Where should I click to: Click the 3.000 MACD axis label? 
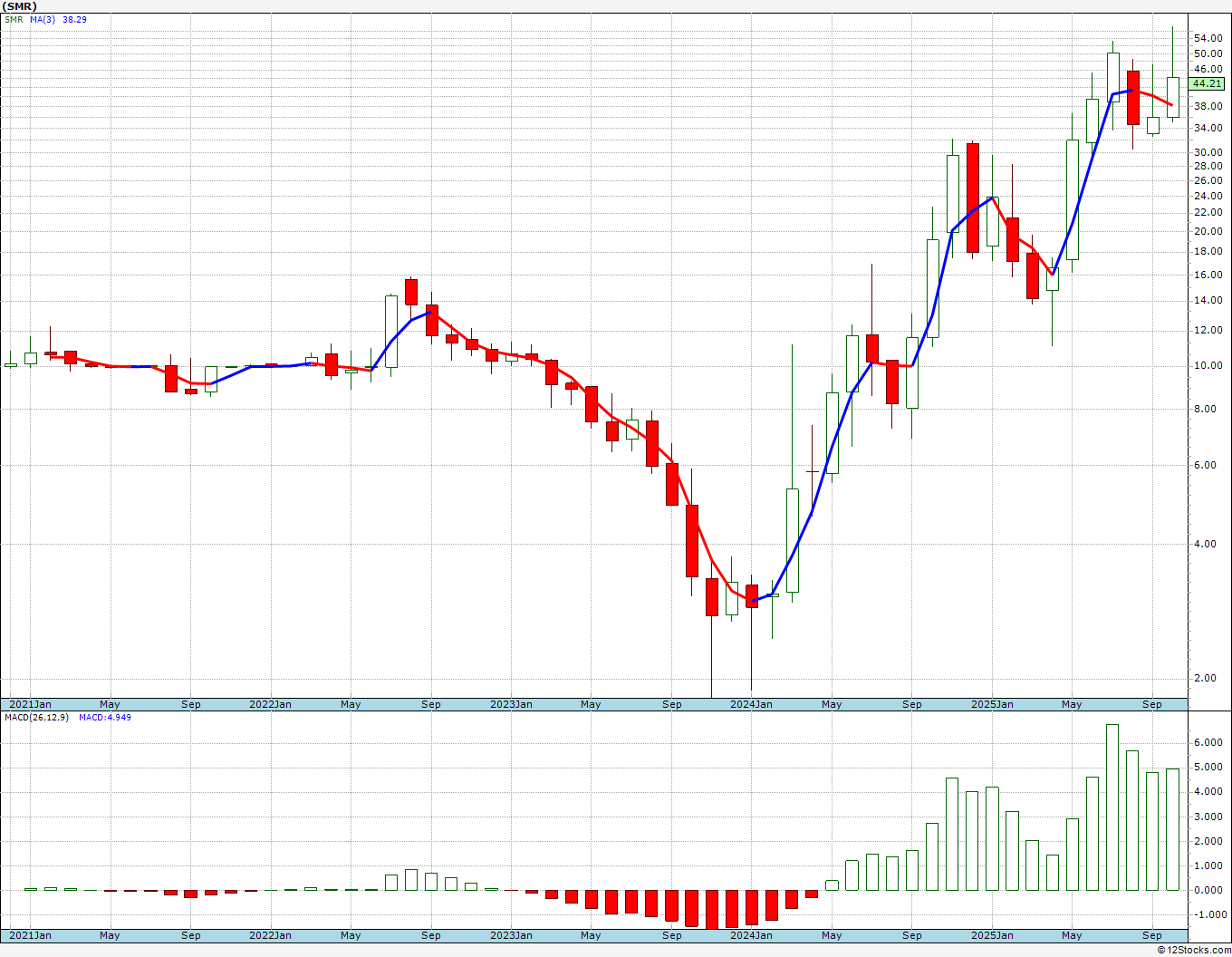1210,817
